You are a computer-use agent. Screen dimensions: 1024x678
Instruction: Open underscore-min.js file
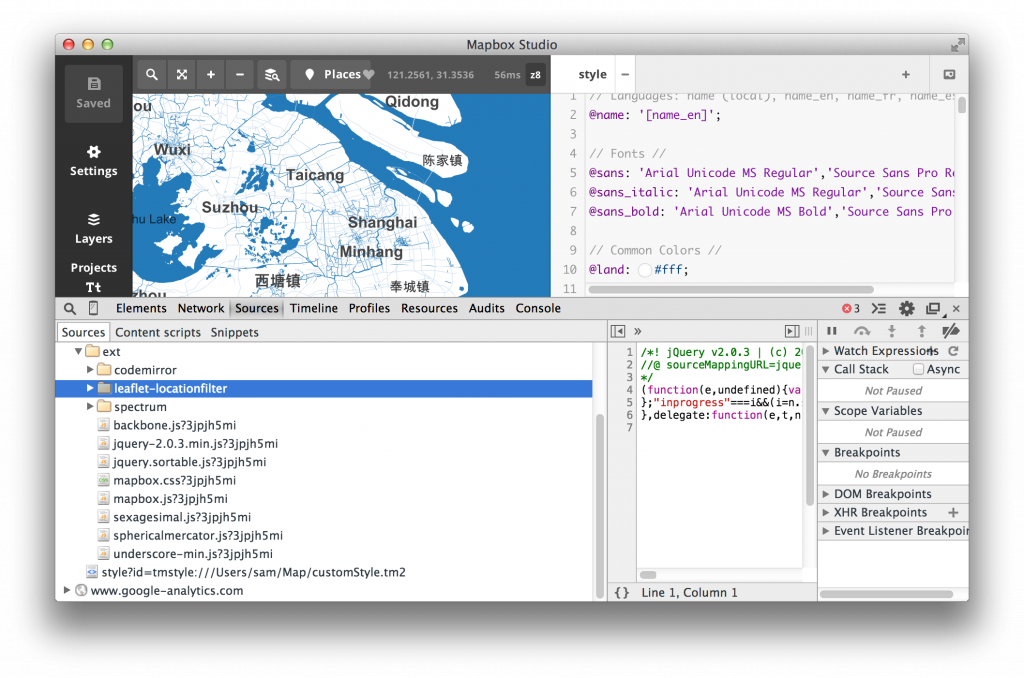pyautogui.click(x=193, y=553)
